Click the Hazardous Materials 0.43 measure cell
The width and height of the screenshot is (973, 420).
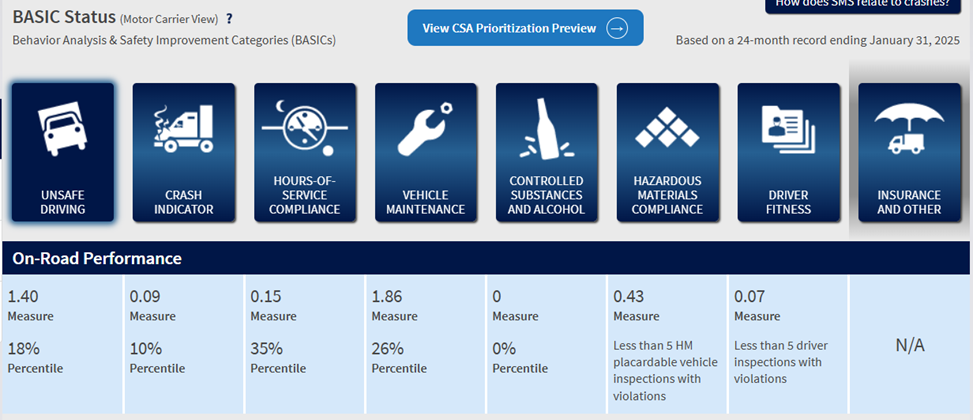pyautogui.click(x=667, y=305)
